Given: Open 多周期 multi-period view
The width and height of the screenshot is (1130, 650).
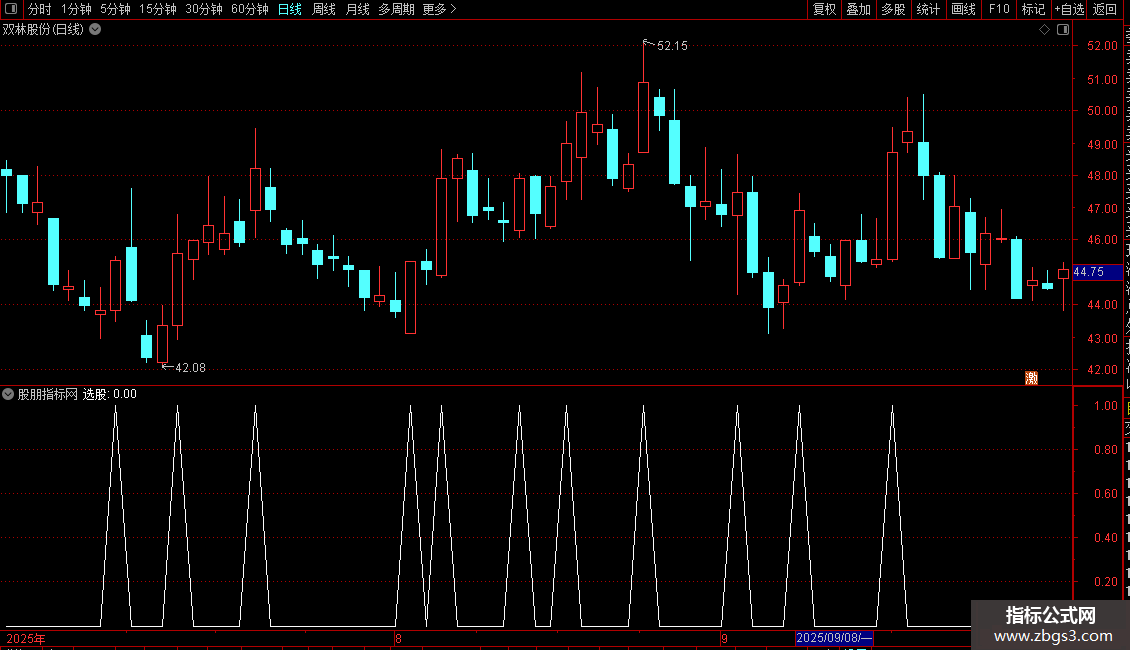Looking at the screenshot, I should pyautogui.click(x=396, y=9).
